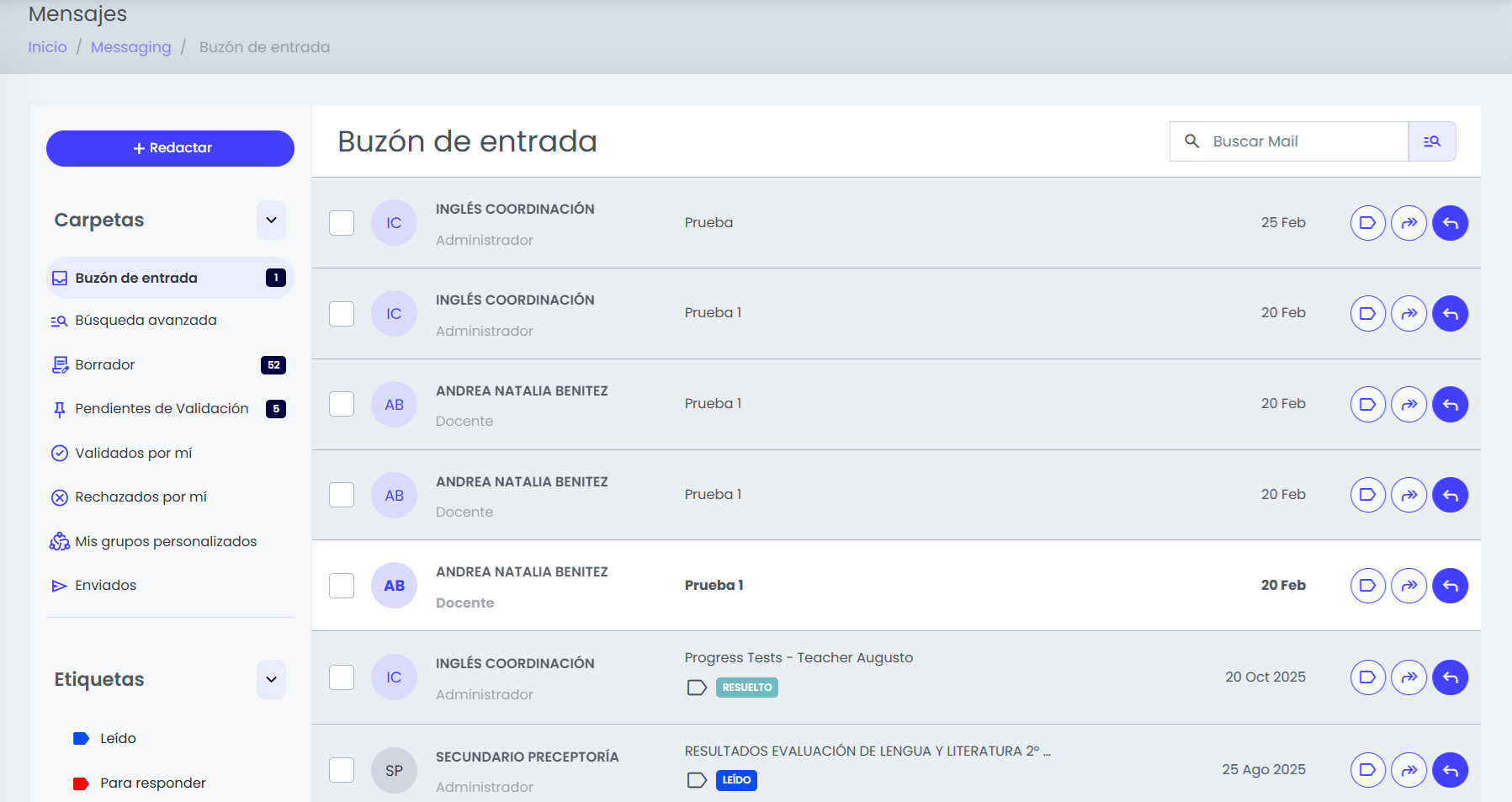
Task: Click tag button at right of SECUNDARIO PRECEPTORÍA row
Action: [x=1368, y=770]
